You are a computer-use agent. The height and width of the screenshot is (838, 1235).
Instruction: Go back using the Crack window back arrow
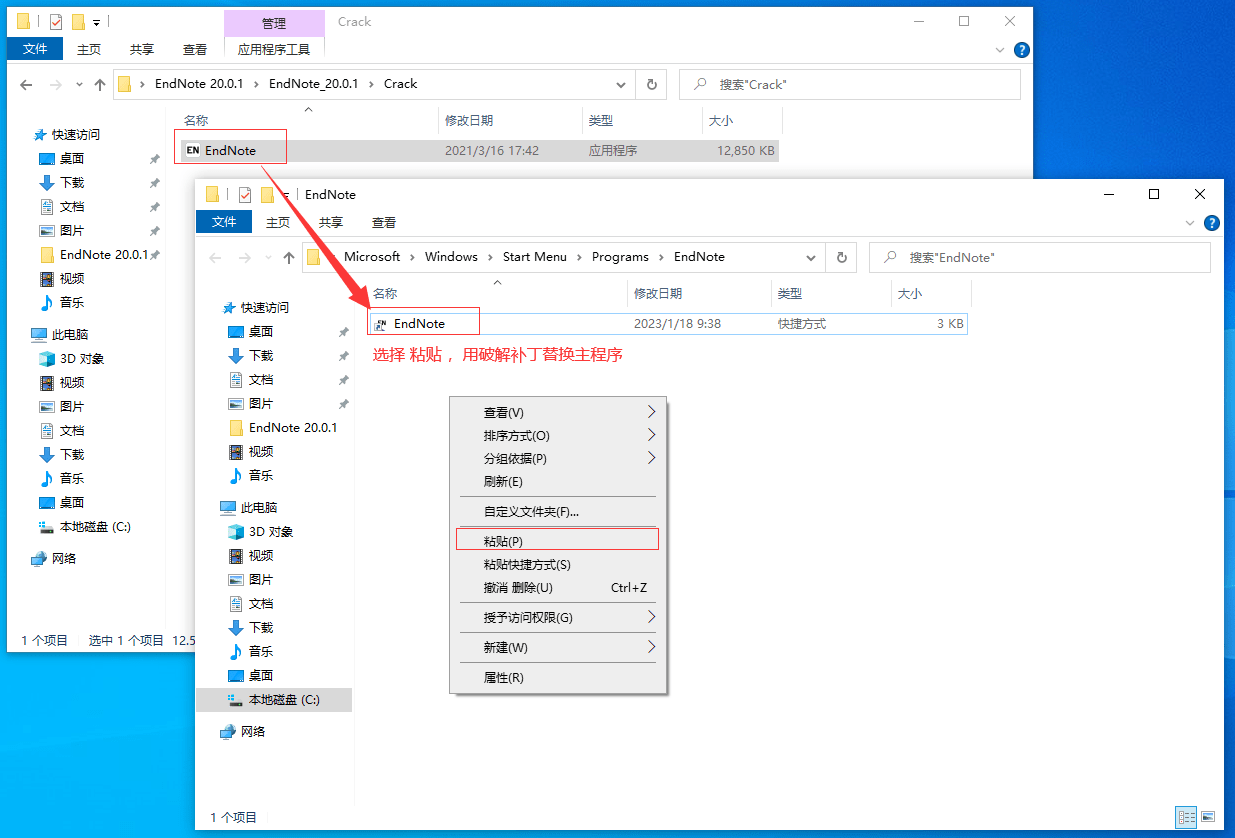click(27, 85)
